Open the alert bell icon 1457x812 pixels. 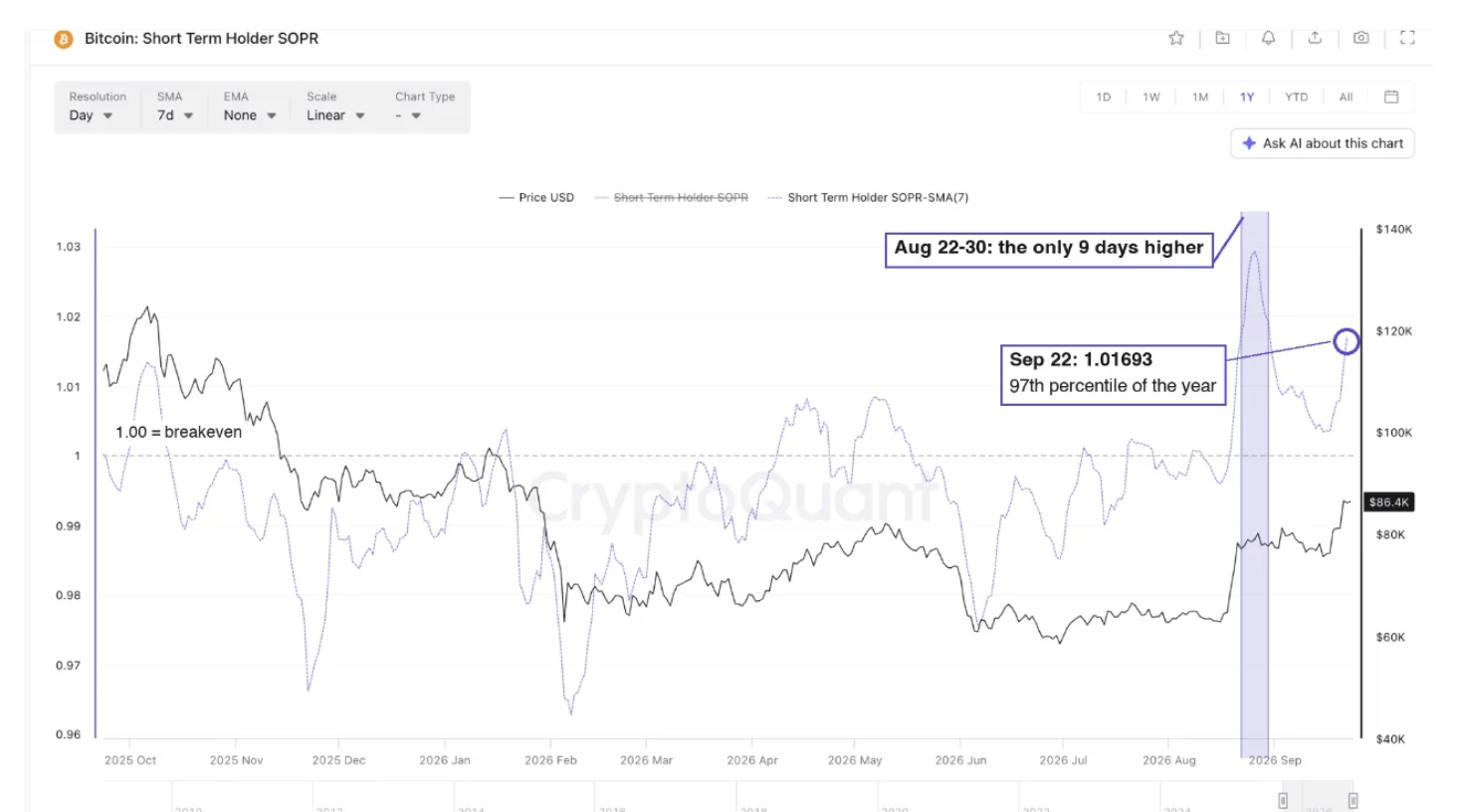coord(1268,38)
